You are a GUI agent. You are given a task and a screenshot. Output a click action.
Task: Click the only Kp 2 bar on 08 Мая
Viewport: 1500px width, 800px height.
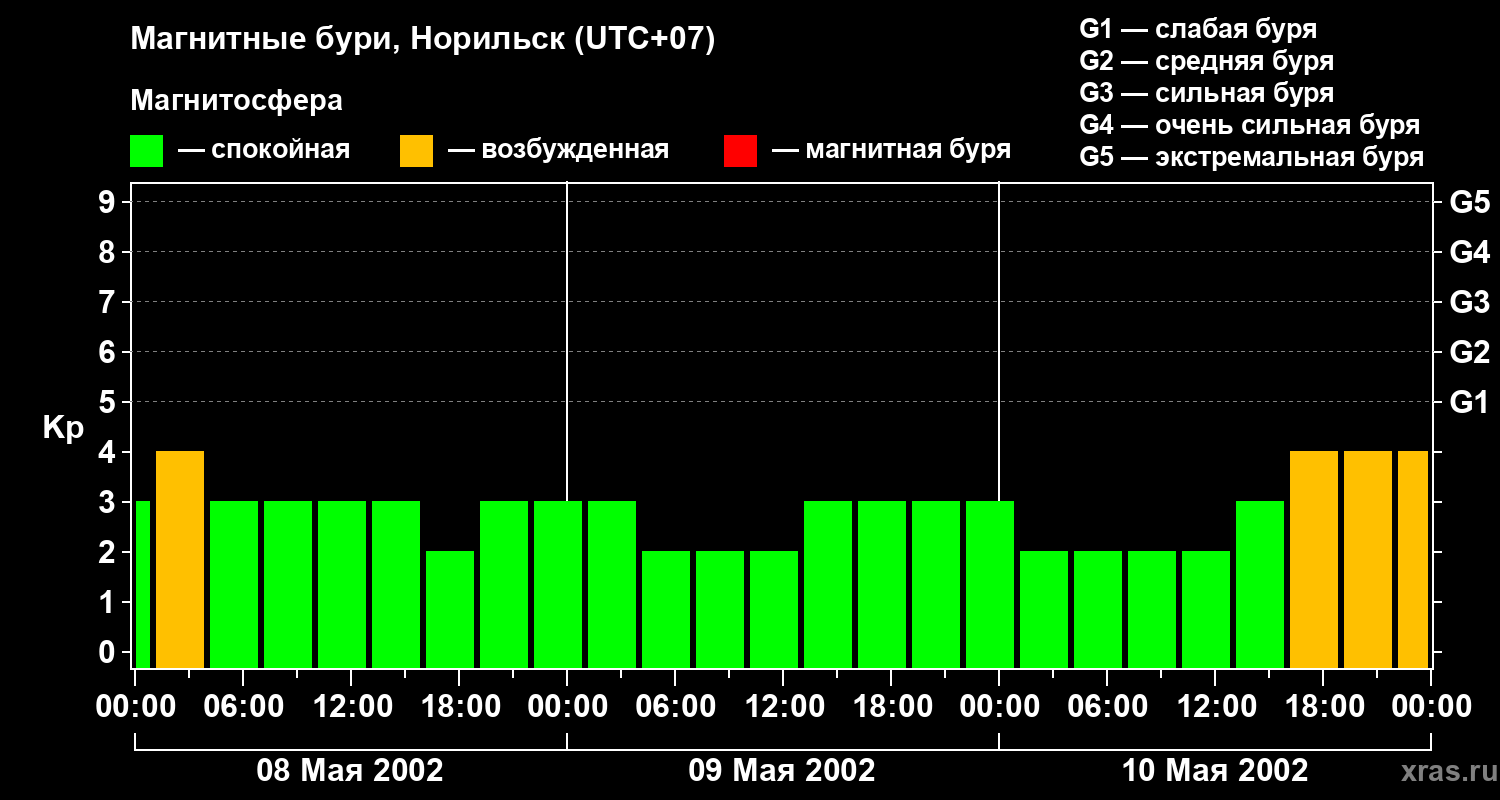pos(450,609)
